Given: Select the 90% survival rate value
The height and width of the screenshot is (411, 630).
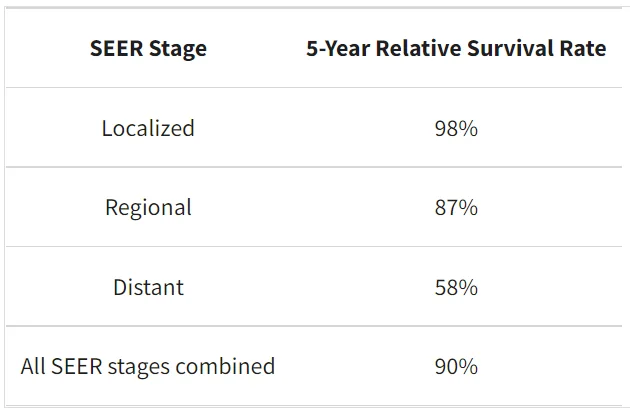Looking at the screenshot, I should [x=456, y=366].
